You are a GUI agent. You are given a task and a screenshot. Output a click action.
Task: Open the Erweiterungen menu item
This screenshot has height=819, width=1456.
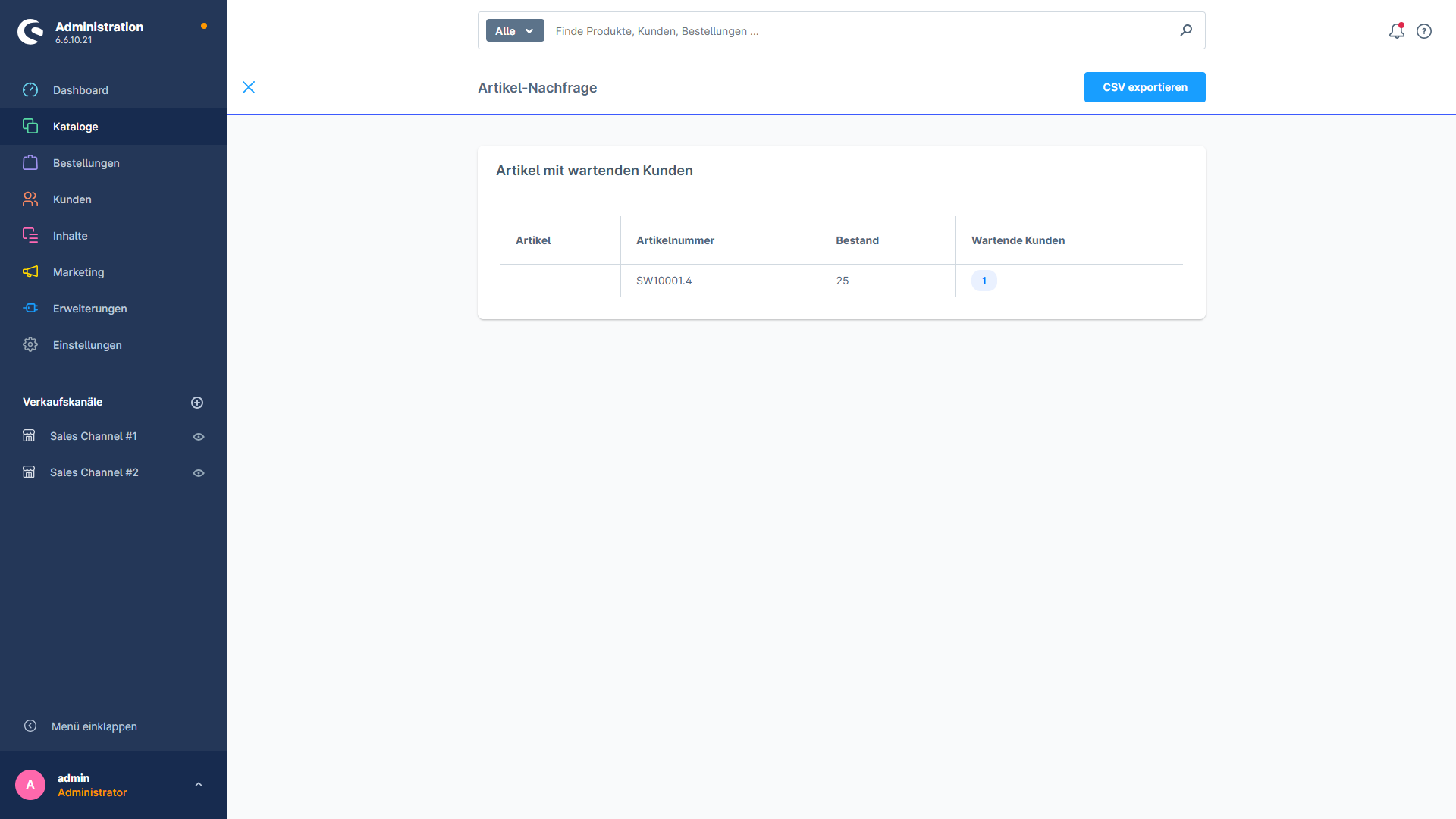tap(114, 309)
